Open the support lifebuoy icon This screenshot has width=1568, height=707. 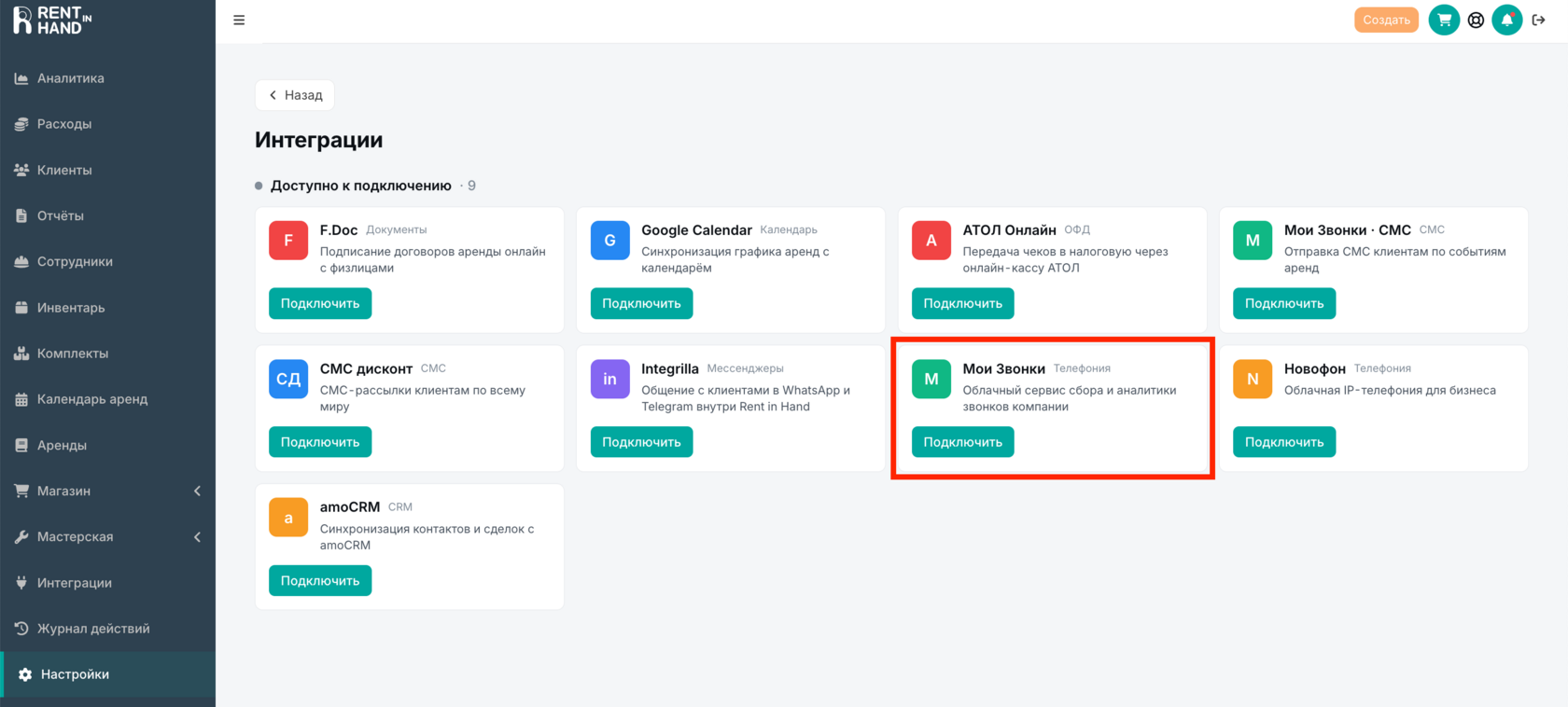click(x=1476, y=20)
